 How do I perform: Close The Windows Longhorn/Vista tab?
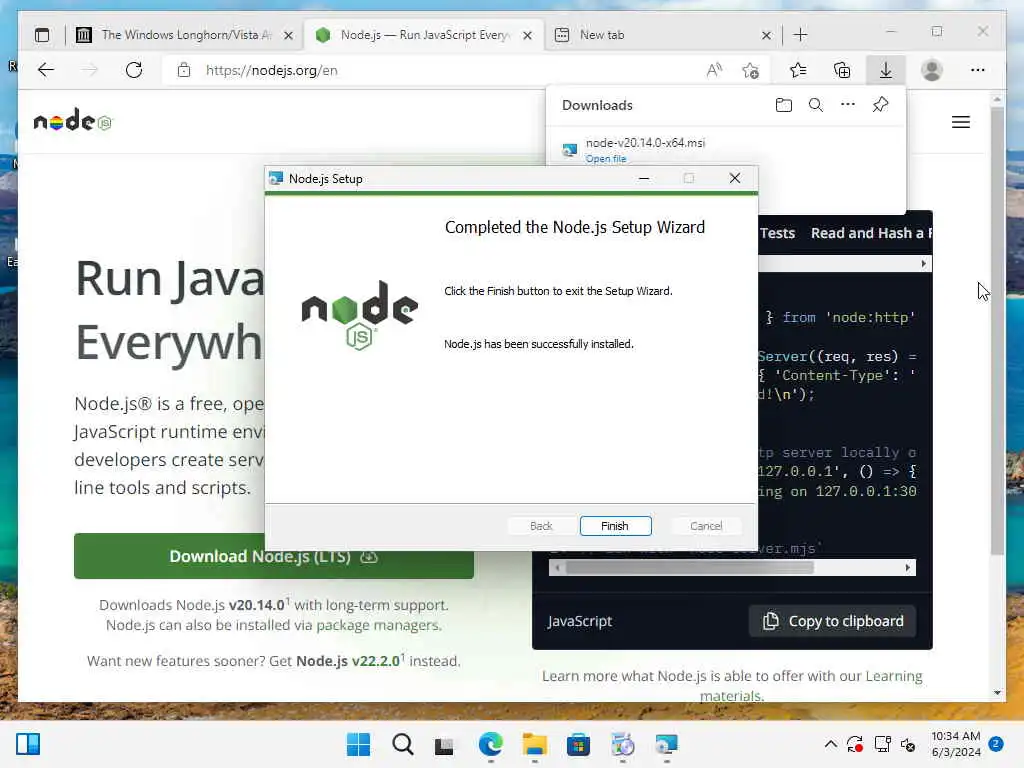pos(288,35)
